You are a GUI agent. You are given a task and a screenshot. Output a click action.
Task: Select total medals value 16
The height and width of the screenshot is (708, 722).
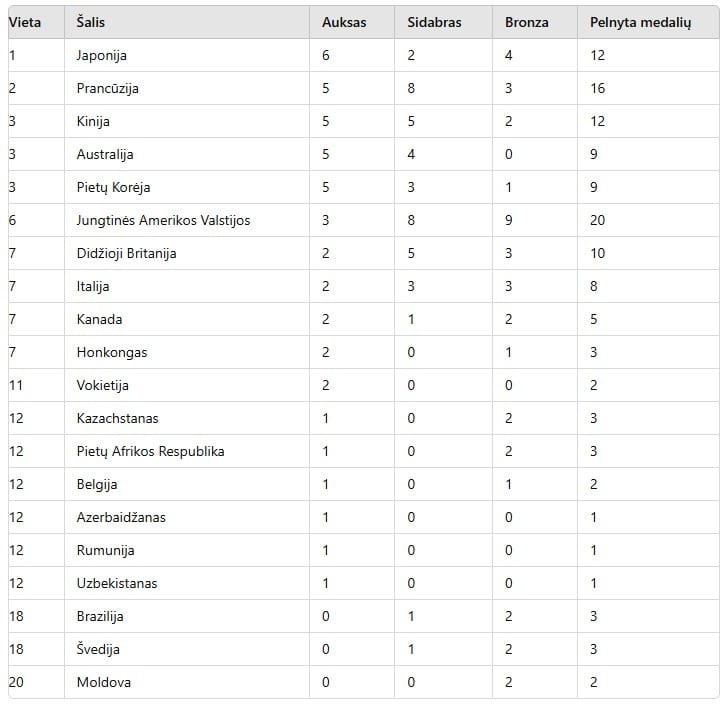pos(597,88)
